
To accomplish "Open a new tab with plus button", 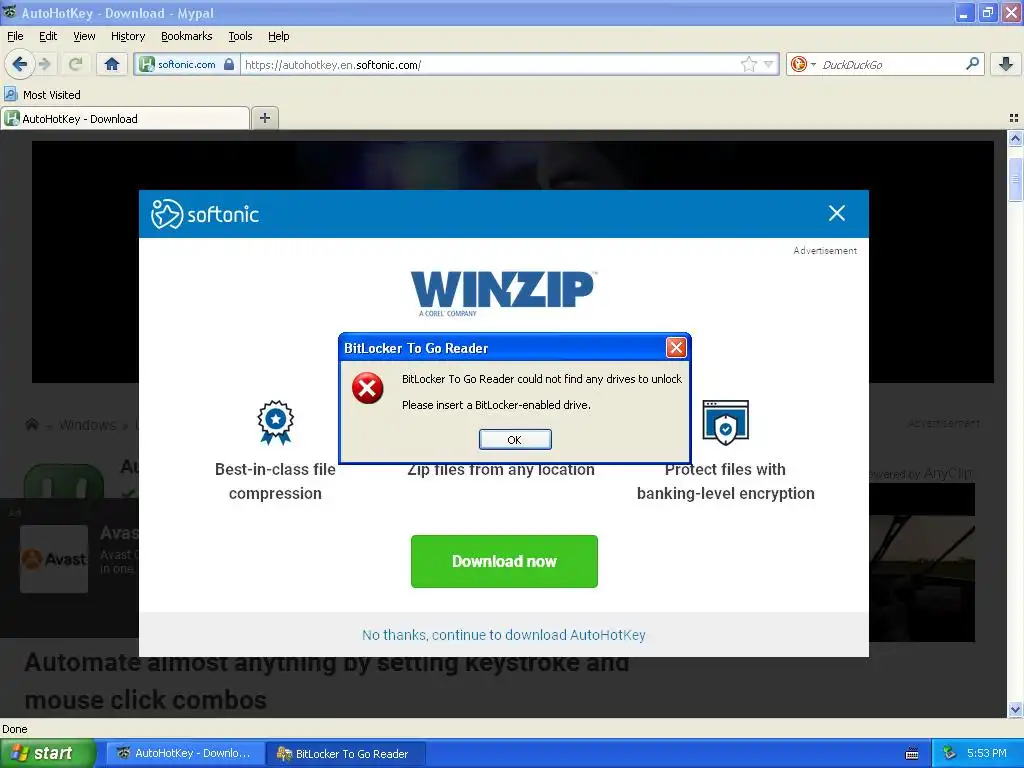I will coord(264,118).
